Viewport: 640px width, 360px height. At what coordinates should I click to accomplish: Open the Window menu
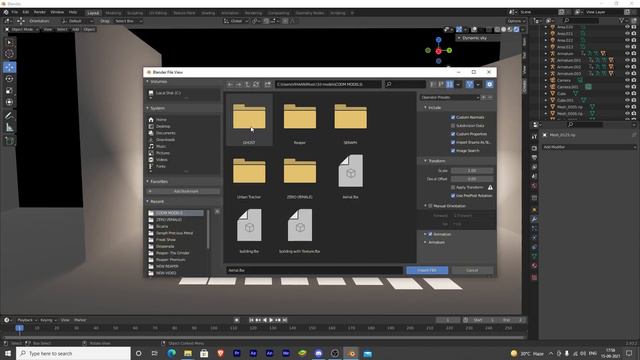pyautogui.click(x=57, y=12)
